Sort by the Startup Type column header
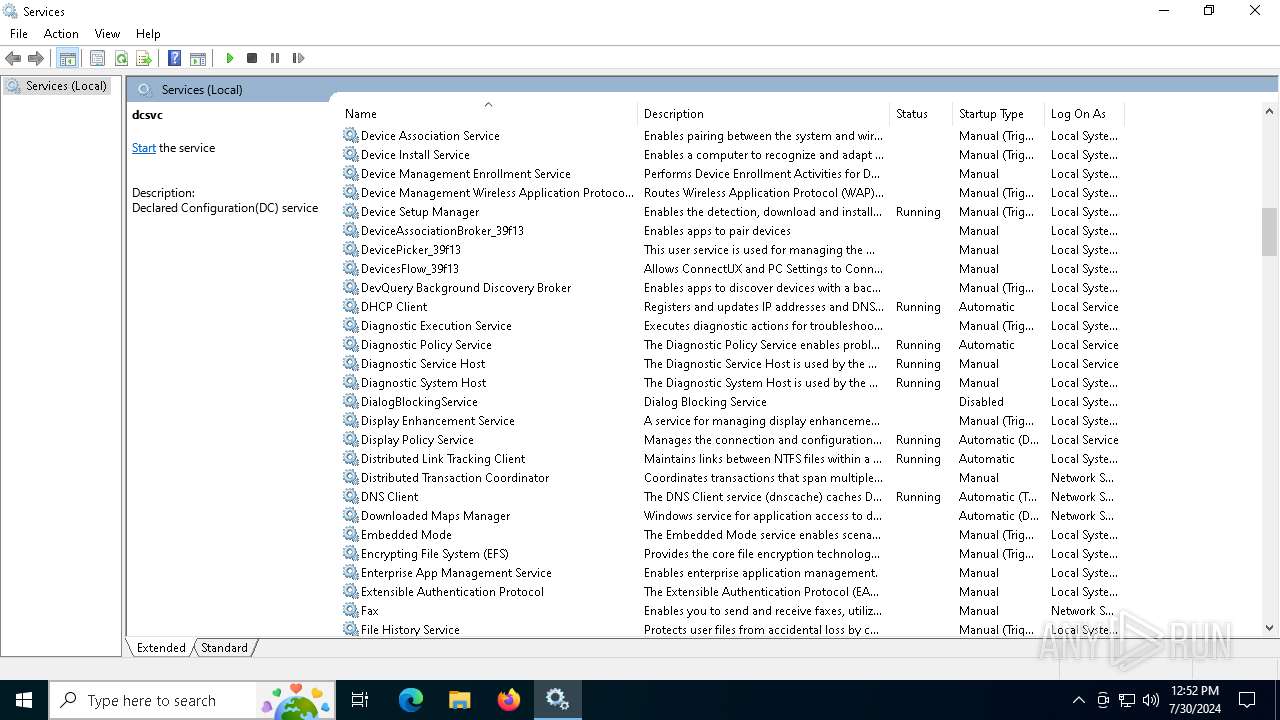The height and width of the screenshot is (720, 1280). click(998, 114)
